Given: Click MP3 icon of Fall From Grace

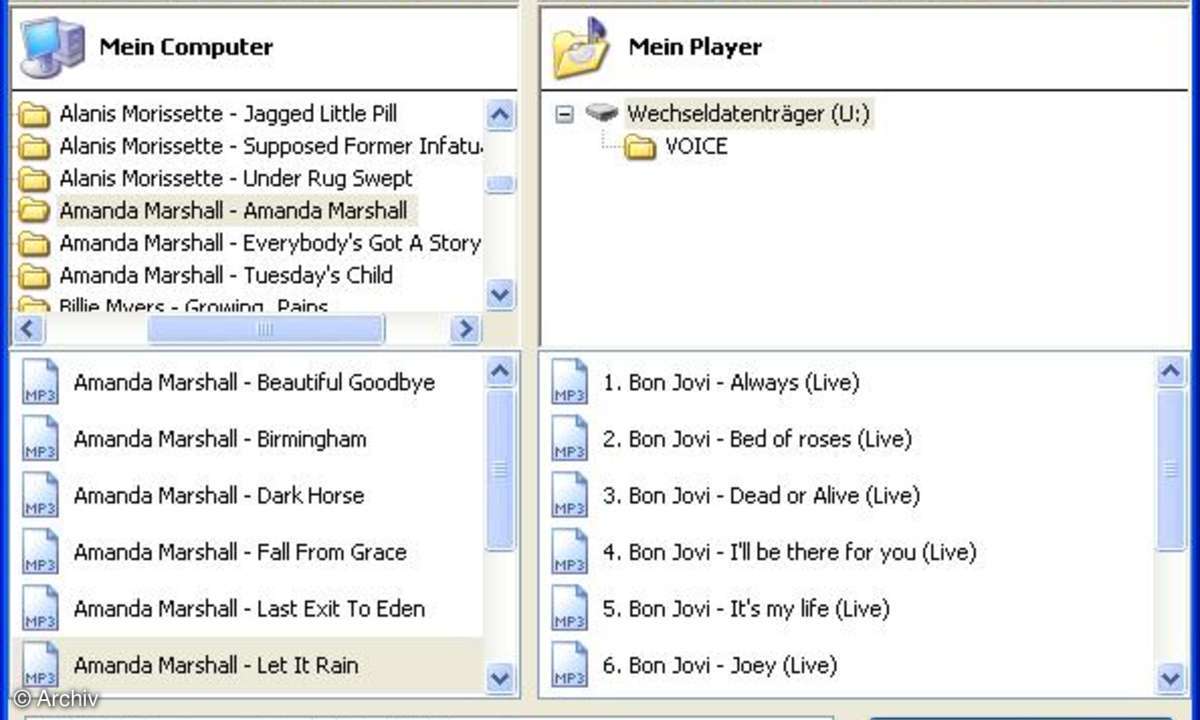Looking at the screenshot, I should 41,553.
